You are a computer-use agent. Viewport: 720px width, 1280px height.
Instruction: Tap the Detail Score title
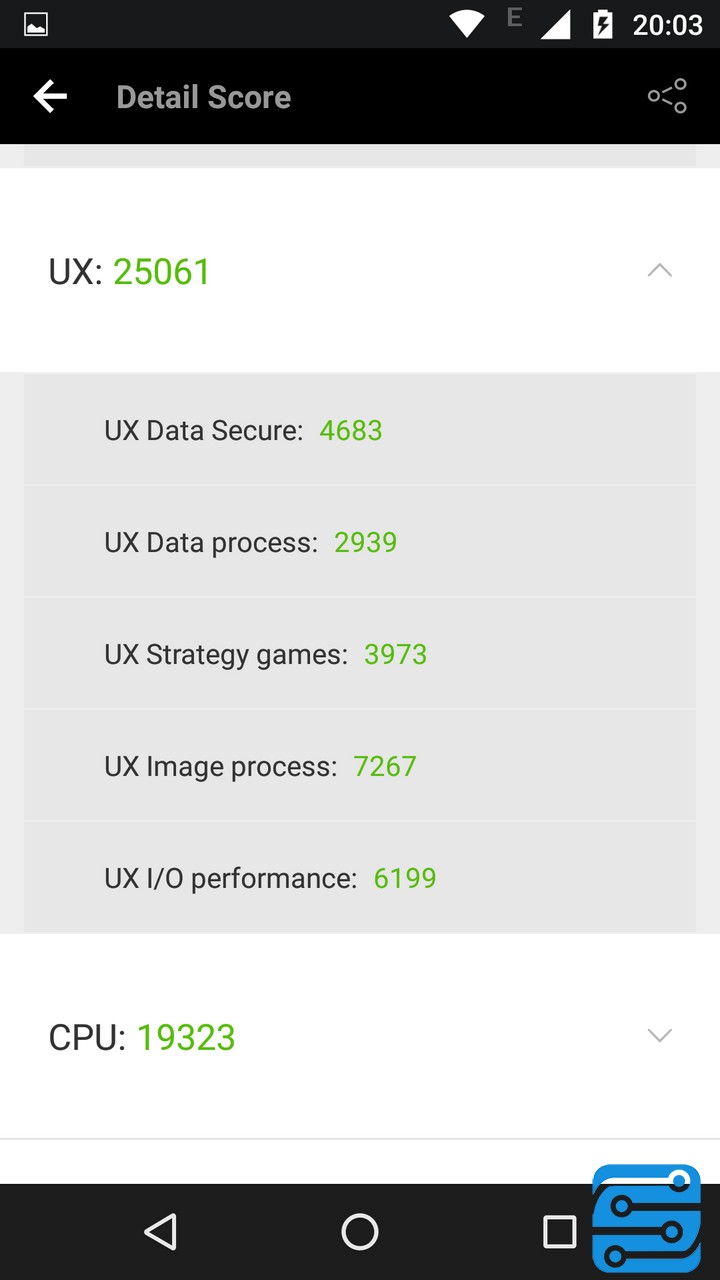point(204,97)
